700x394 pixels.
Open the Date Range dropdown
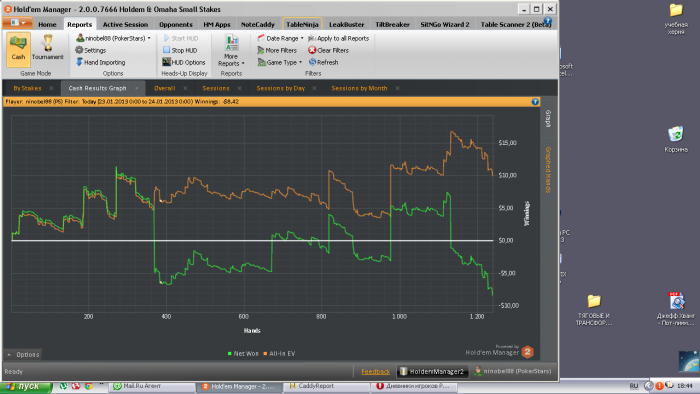click(x=280, y=38)
